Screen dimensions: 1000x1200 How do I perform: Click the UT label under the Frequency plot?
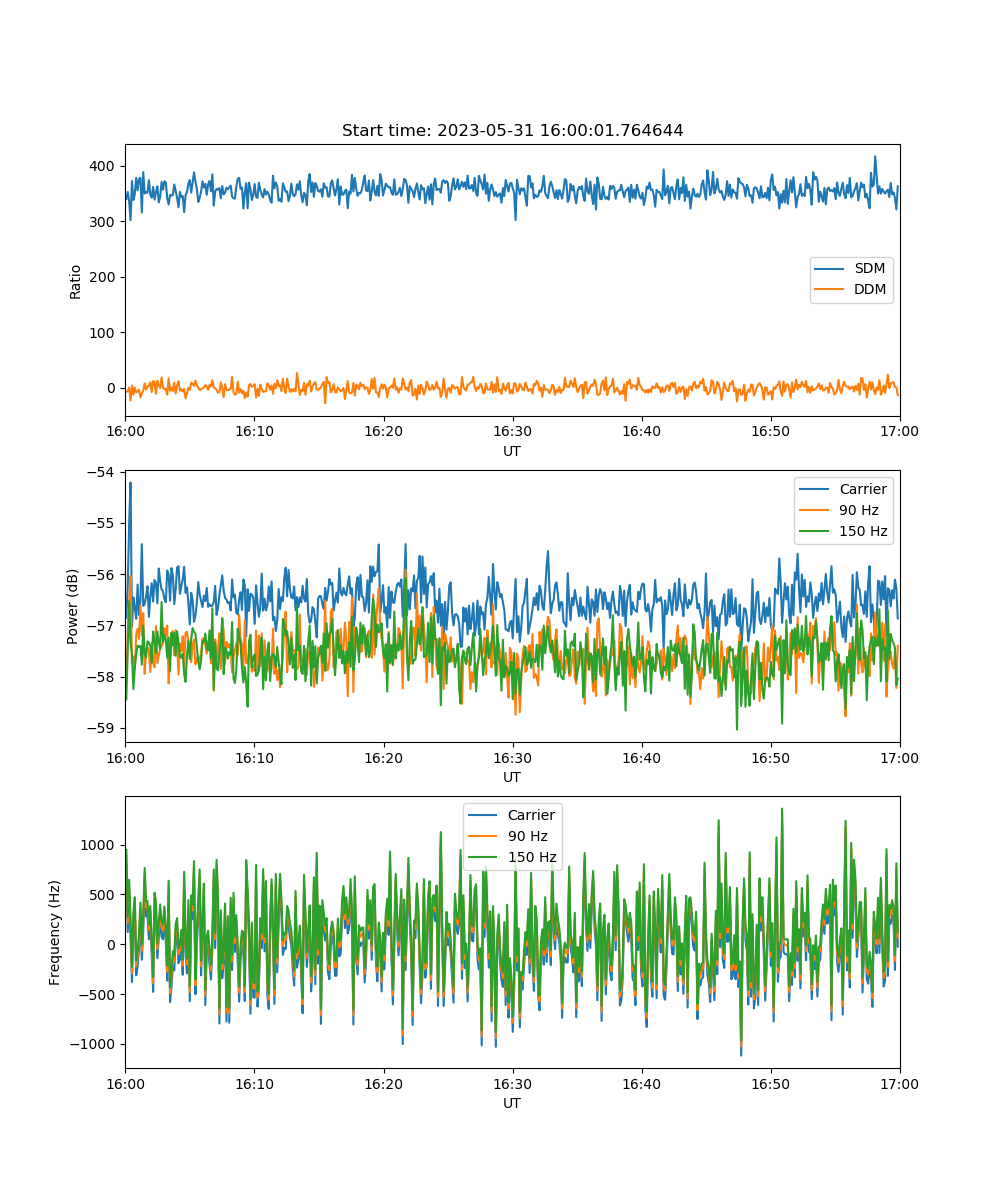coord(512,1103)
